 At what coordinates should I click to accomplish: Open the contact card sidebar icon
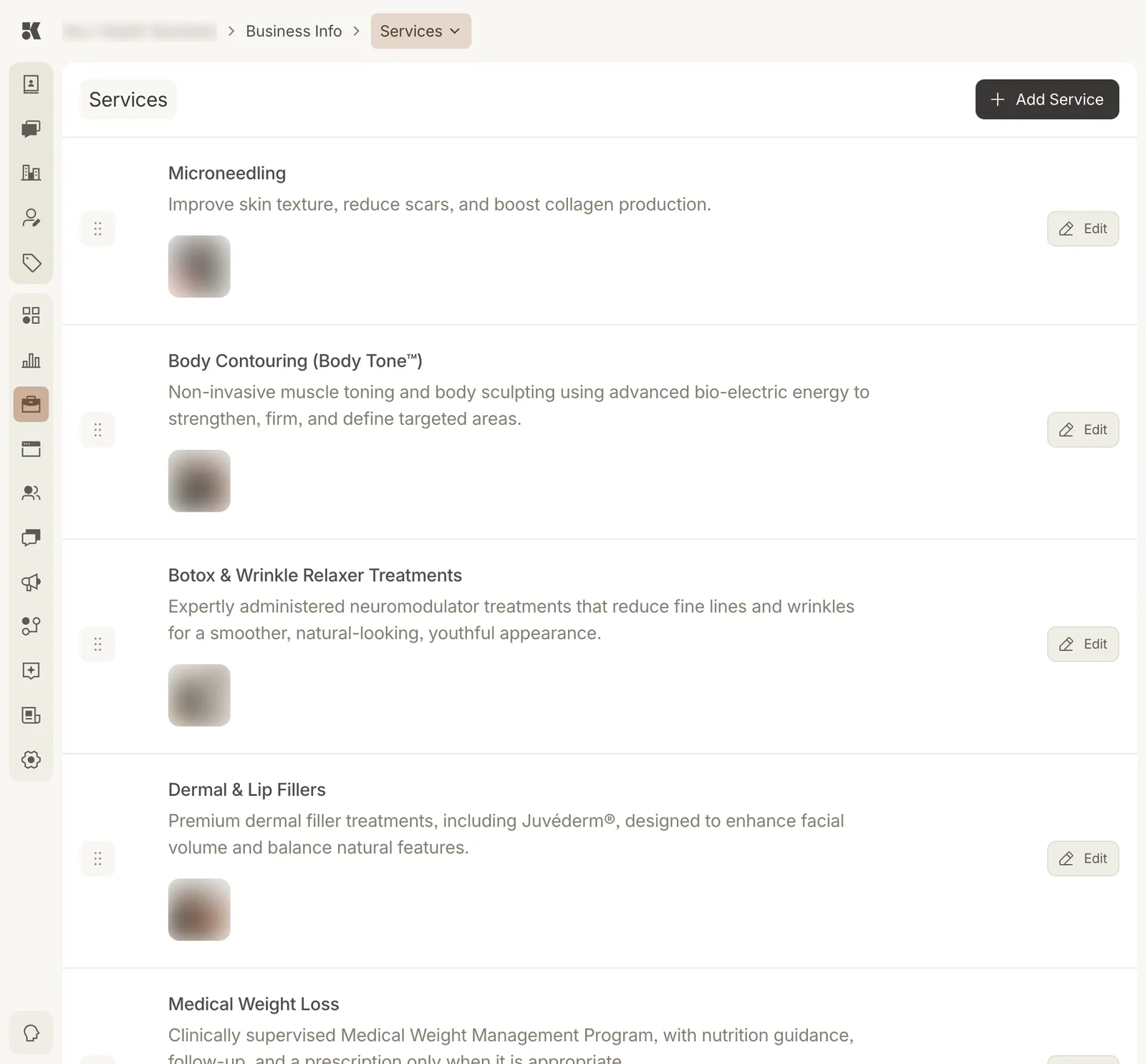(31, 85)
